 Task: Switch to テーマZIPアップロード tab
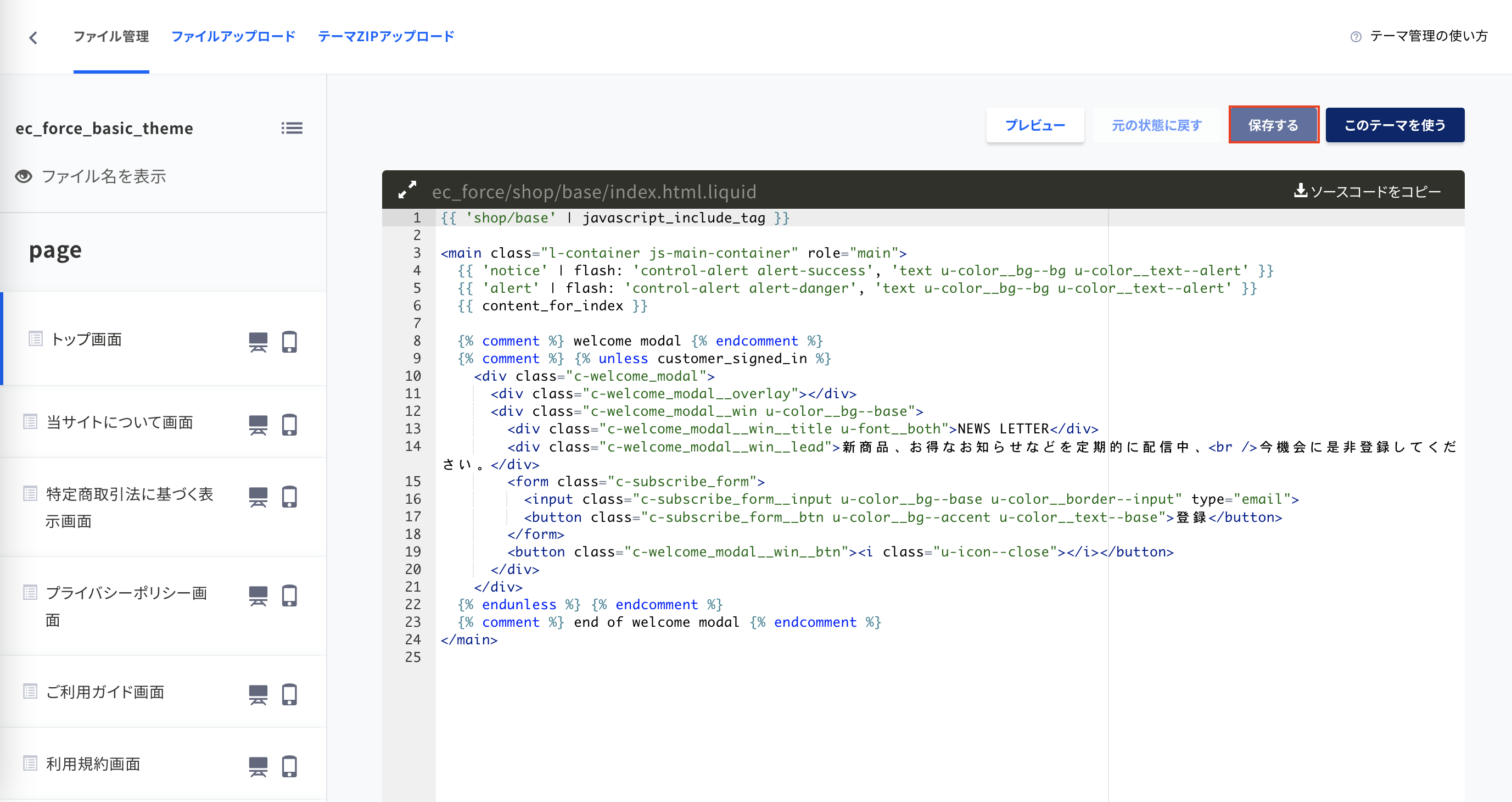385,36
